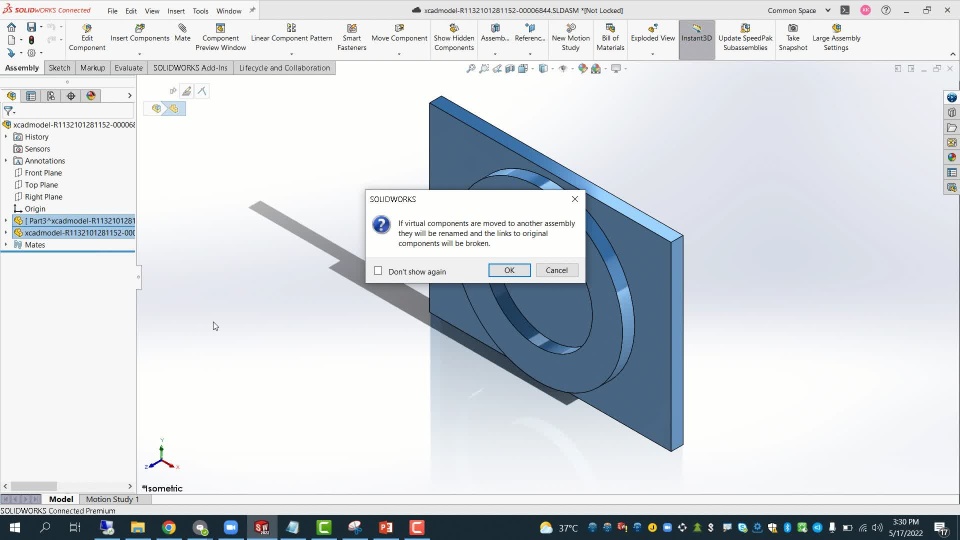Open PowerPoint from the taskbar
Image resolution: width=960 pixels, height=540 pixels.
click(x=386, y=527)
